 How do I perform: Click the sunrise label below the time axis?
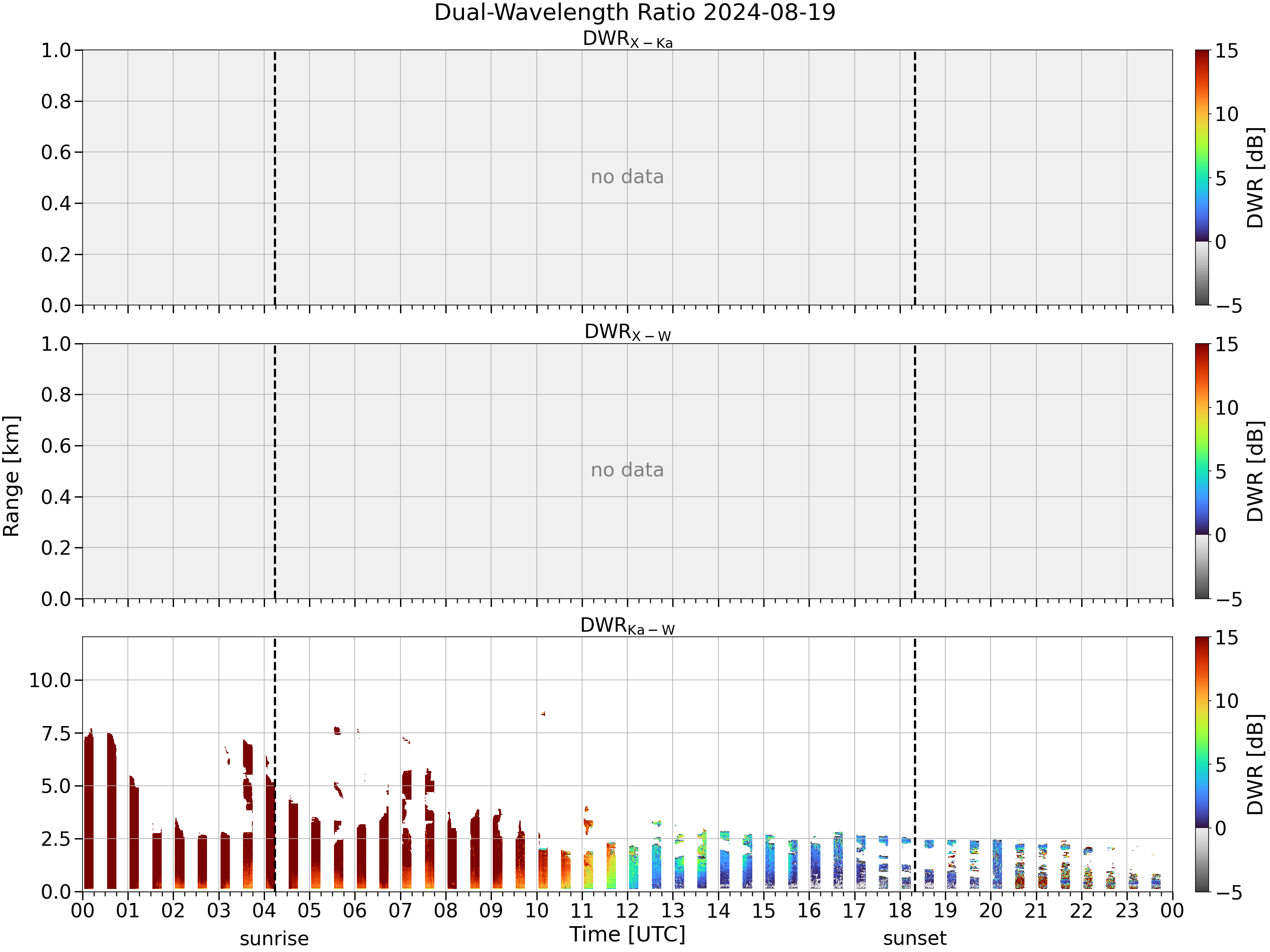point(274,939)
